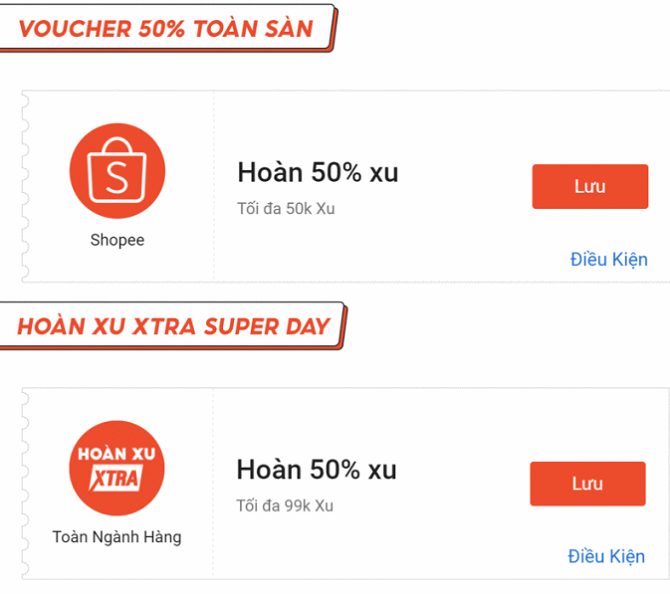
Task: Click the Shopee label under the logo
Action: (117, 240)
